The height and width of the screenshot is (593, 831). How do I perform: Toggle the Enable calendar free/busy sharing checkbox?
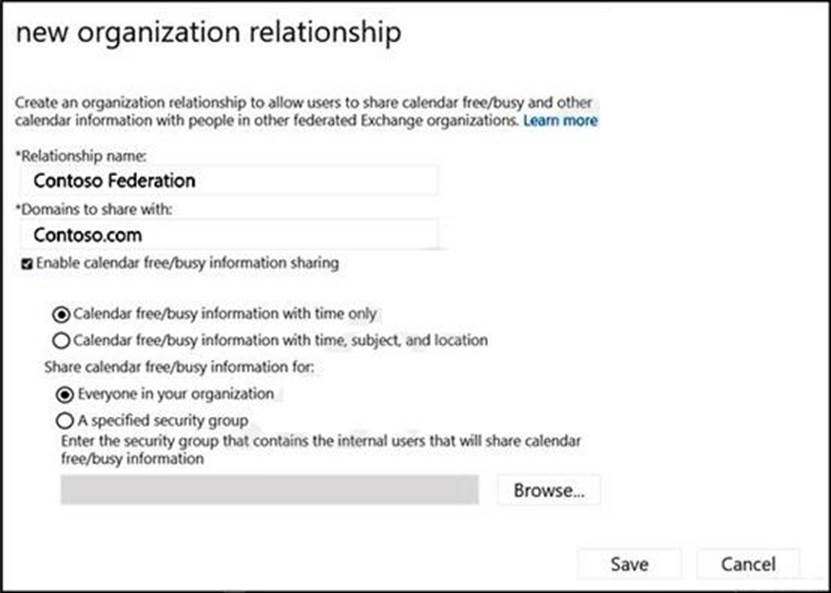(26, 264)
